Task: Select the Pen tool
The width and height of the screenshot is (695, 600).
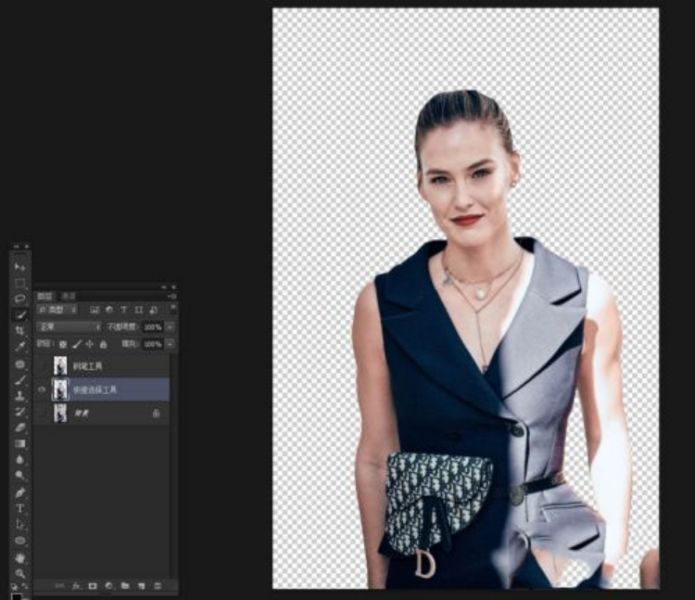Action: coord(20,492)
